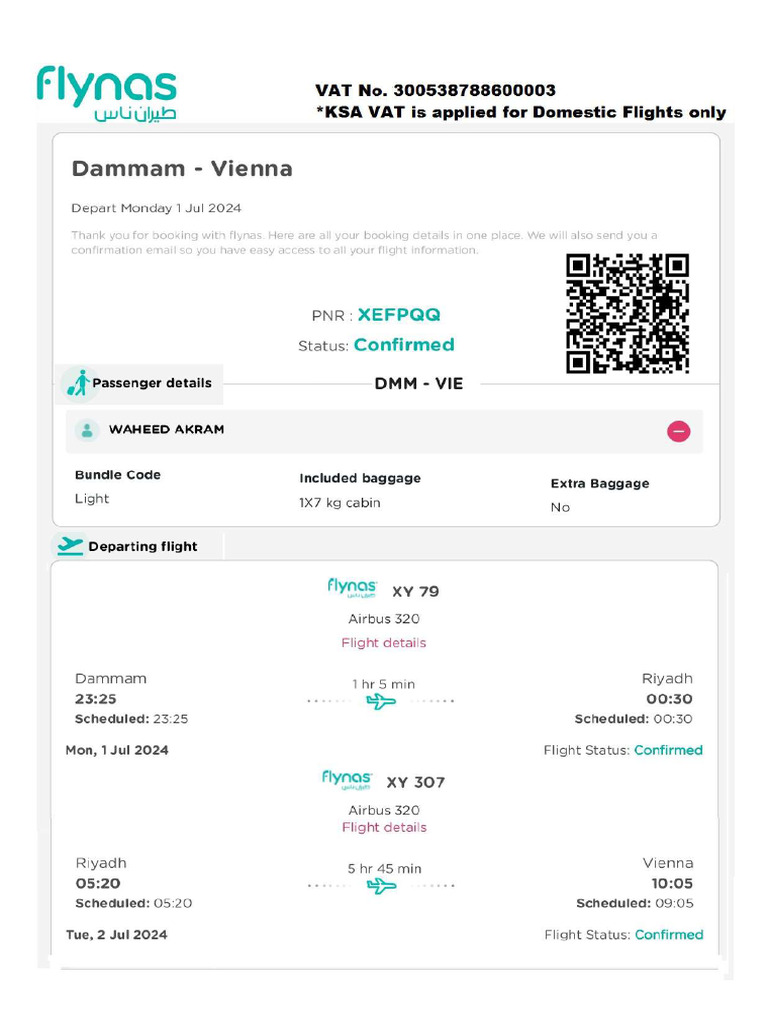The image size is (768, 1024).
Task: Click the PNR code XEFPQQ
Action: tap(399, 315)
